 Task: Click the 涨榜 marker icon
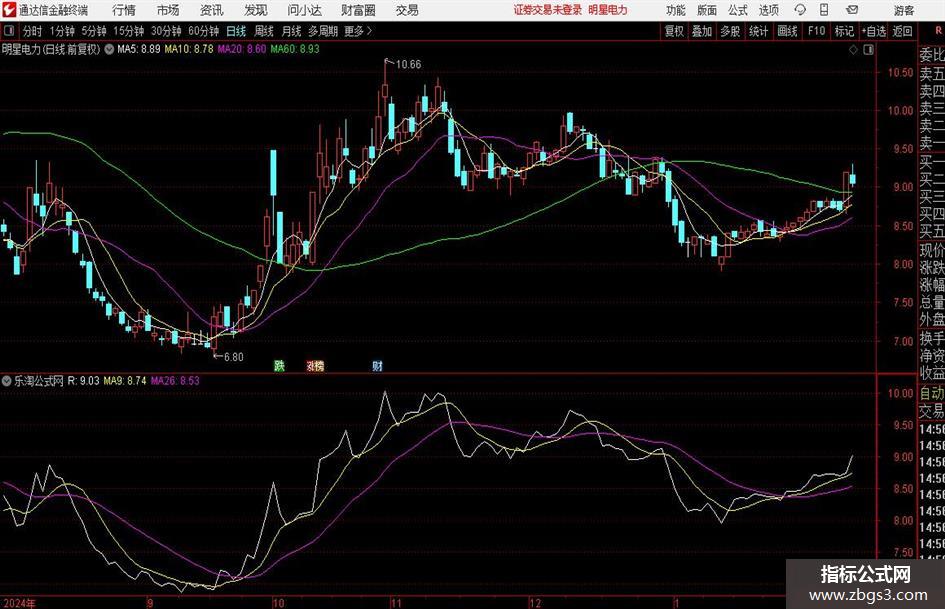coord(315,365)
